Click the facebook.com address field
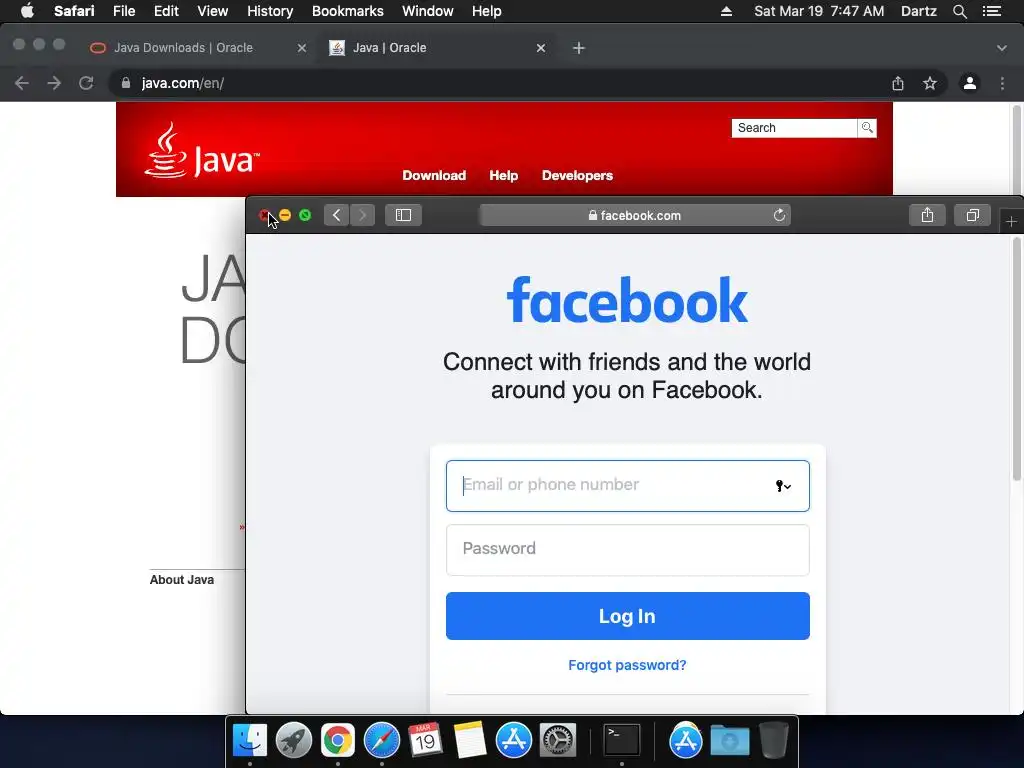 pos(635,216)
